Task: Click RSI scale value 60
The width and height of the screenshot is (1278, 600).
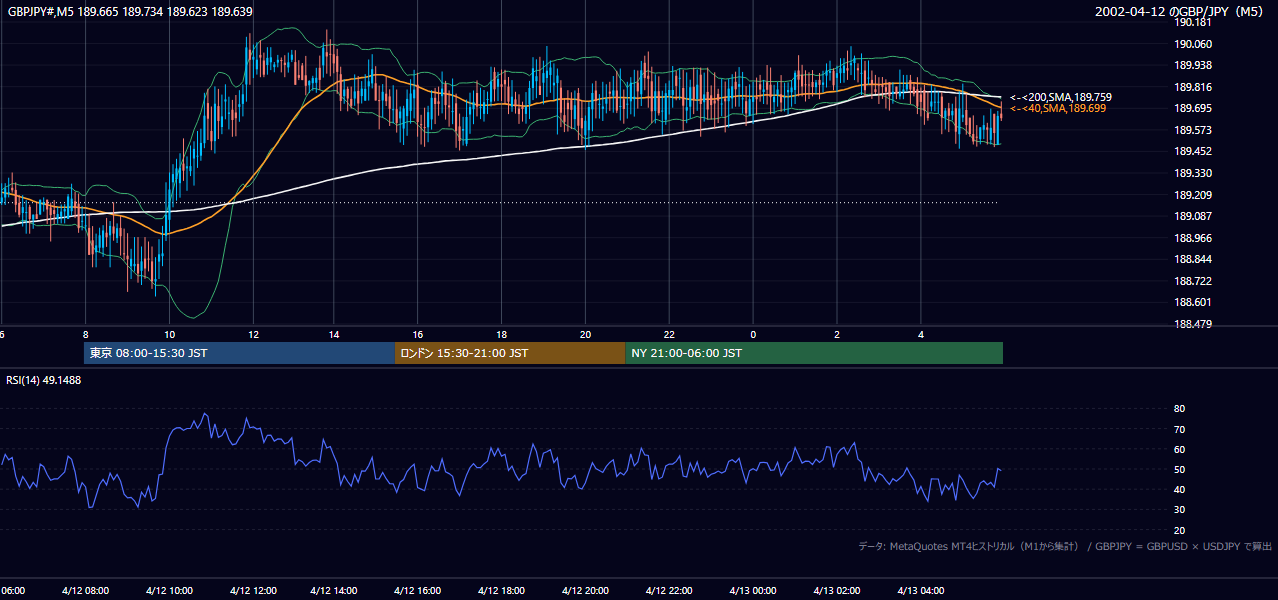Action: tap(1179, 449)
